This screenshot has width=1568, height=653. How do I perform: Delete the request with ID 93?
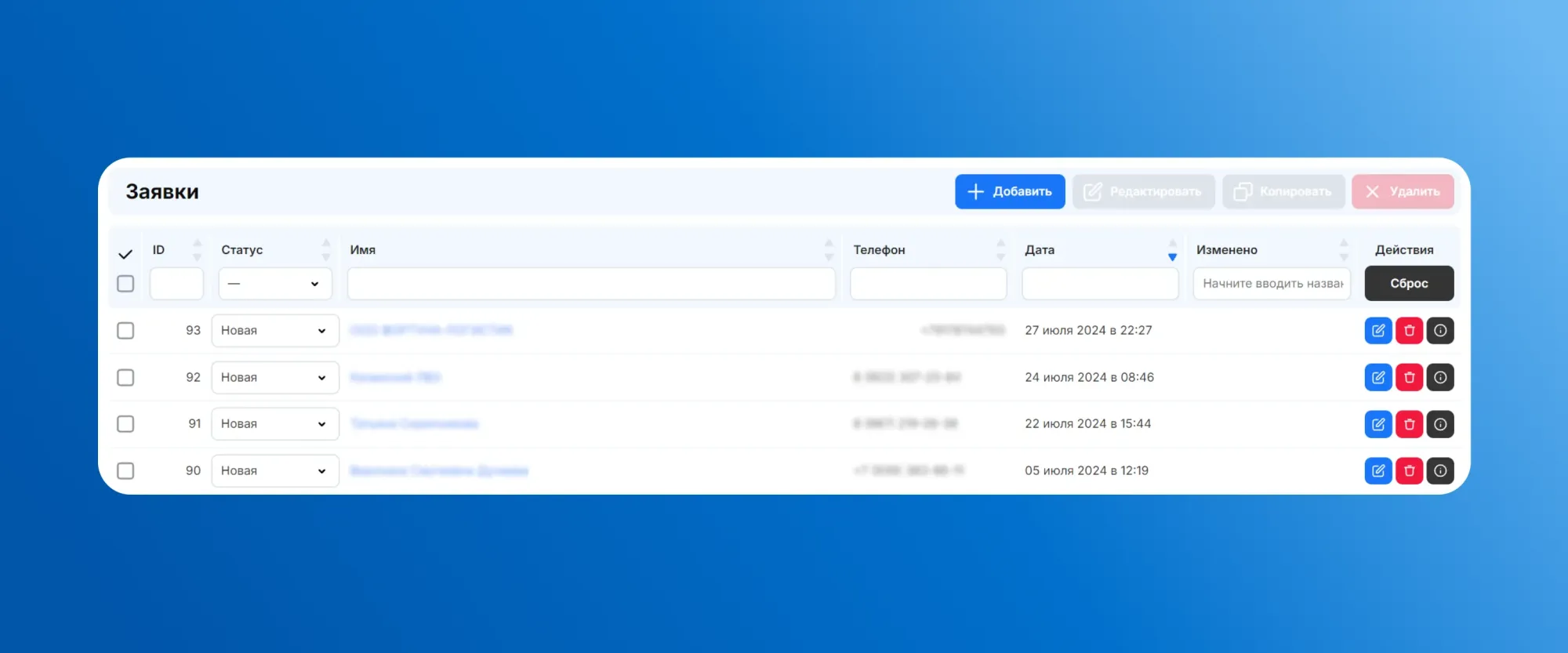pyautogui.click(x=1409, y=330)
